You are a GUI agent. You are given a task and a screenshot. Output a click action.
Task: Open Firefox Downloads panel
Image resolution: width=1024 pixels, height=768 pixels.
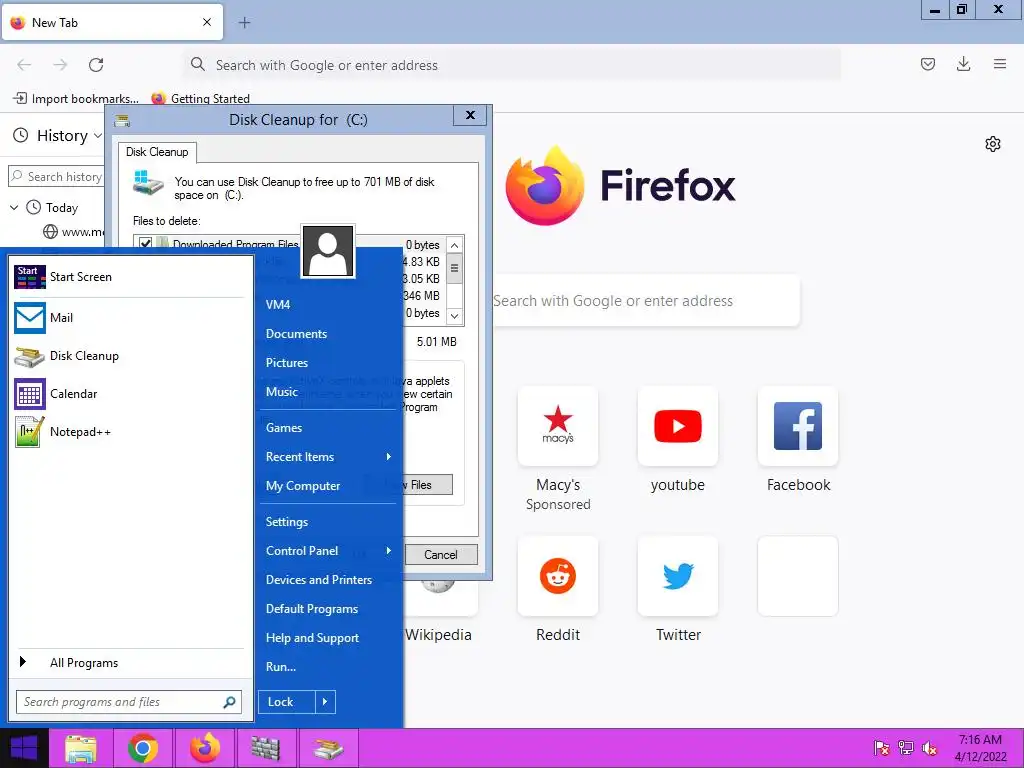pos(963,64)
